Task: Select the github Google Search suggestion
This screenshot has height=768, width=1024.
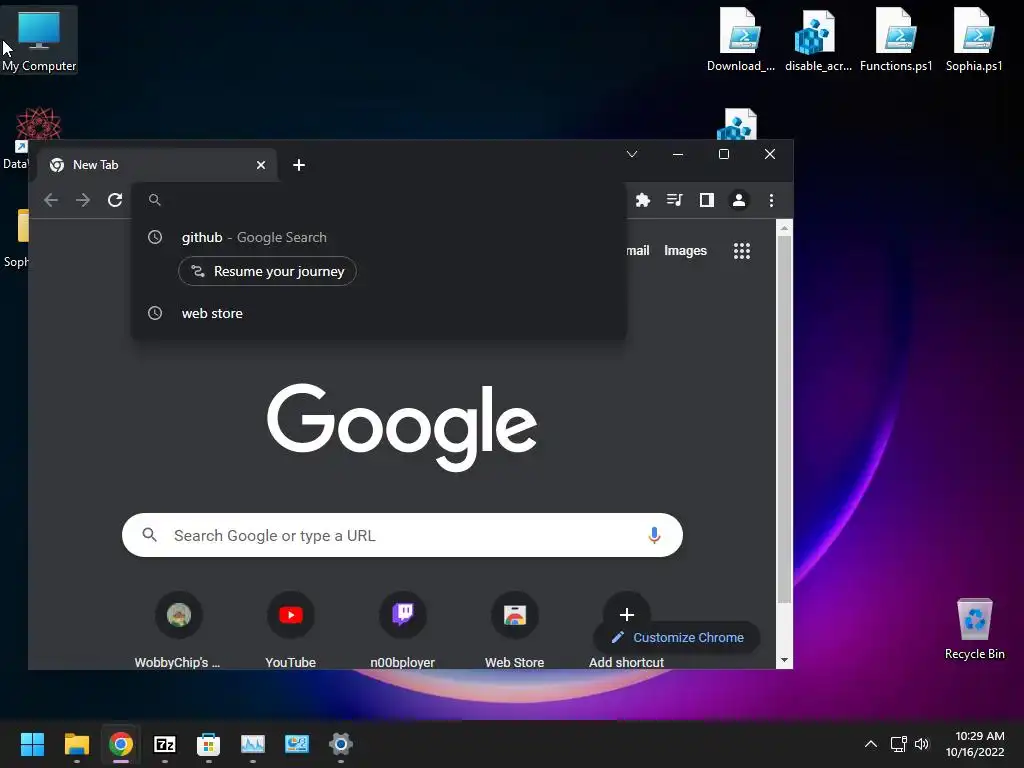Action: click(x=379, y=237)
